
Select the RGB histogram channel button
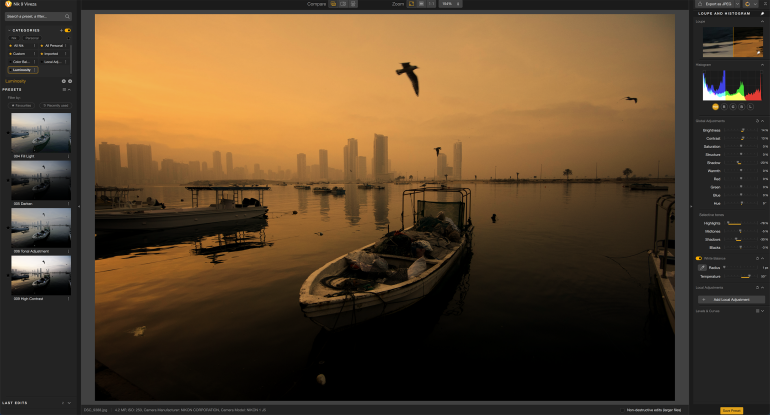715,107
